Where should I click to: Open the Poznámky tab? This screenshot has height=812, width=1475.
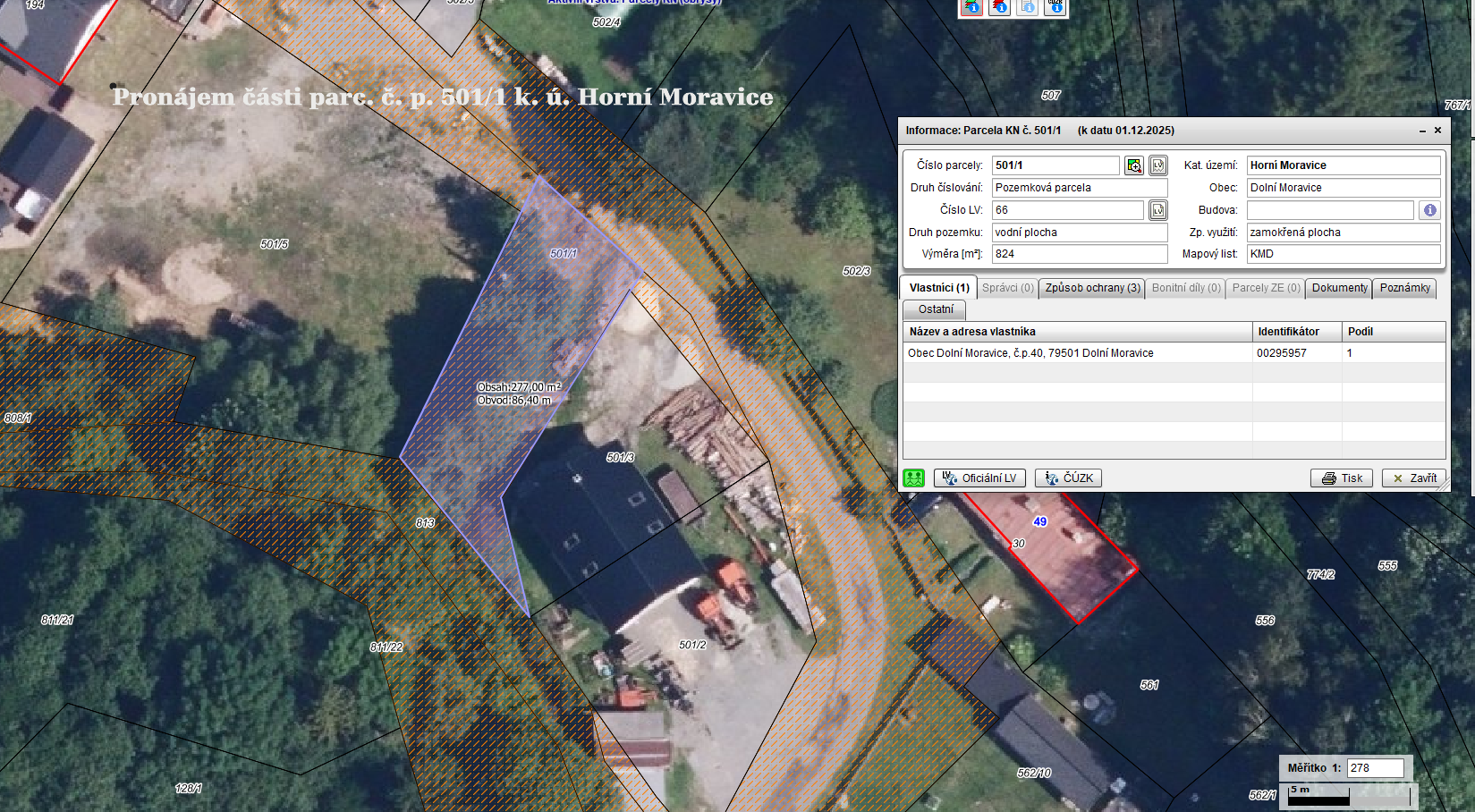click(x=1404, y=288)
